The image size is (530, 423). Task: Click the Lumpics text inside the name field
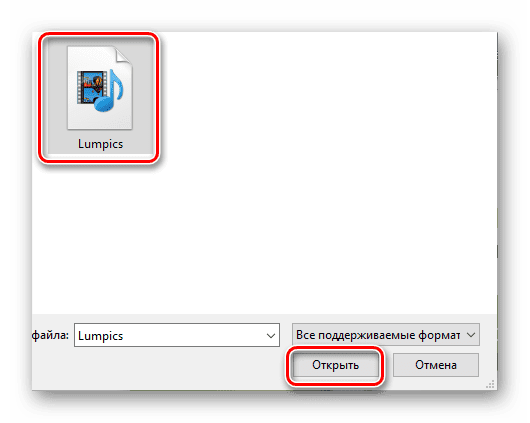(100, 336)
